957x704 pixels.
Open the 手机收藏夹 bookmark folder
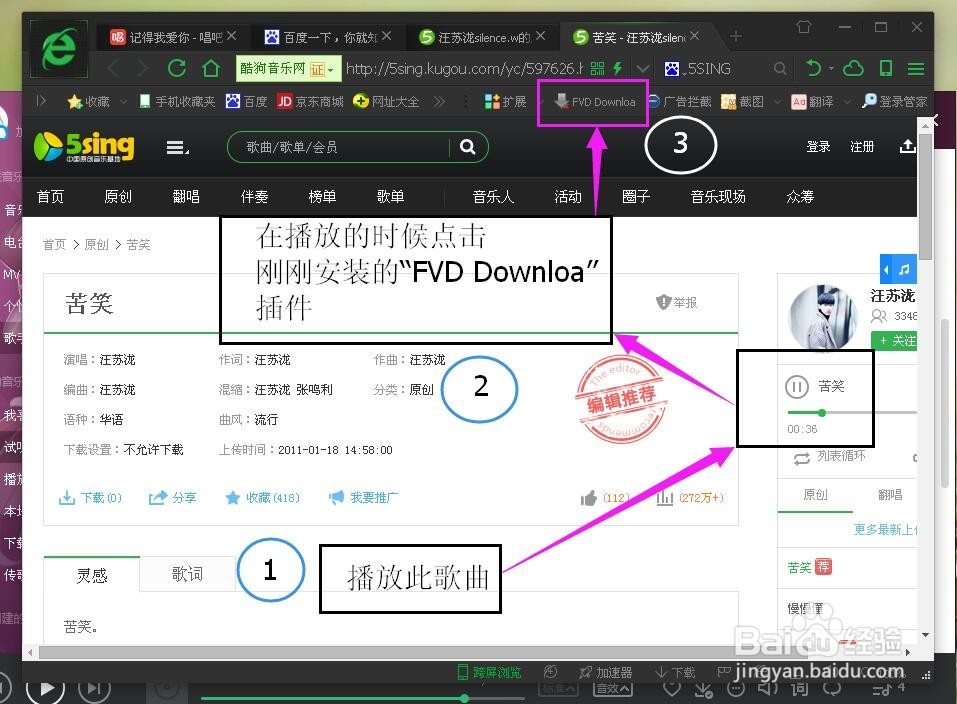177,101
